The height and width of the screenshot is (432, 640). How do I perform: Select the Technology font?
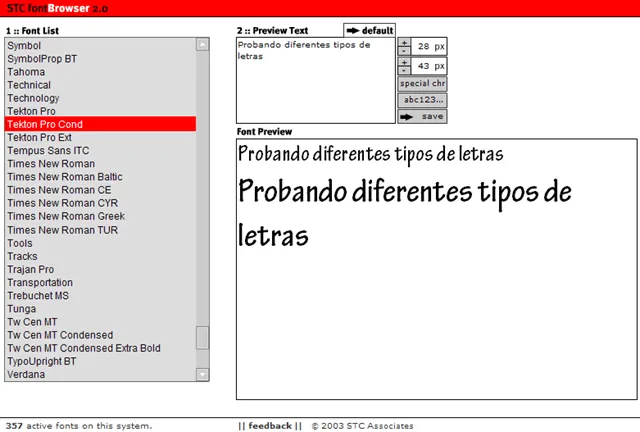click(x=100, y=98)
